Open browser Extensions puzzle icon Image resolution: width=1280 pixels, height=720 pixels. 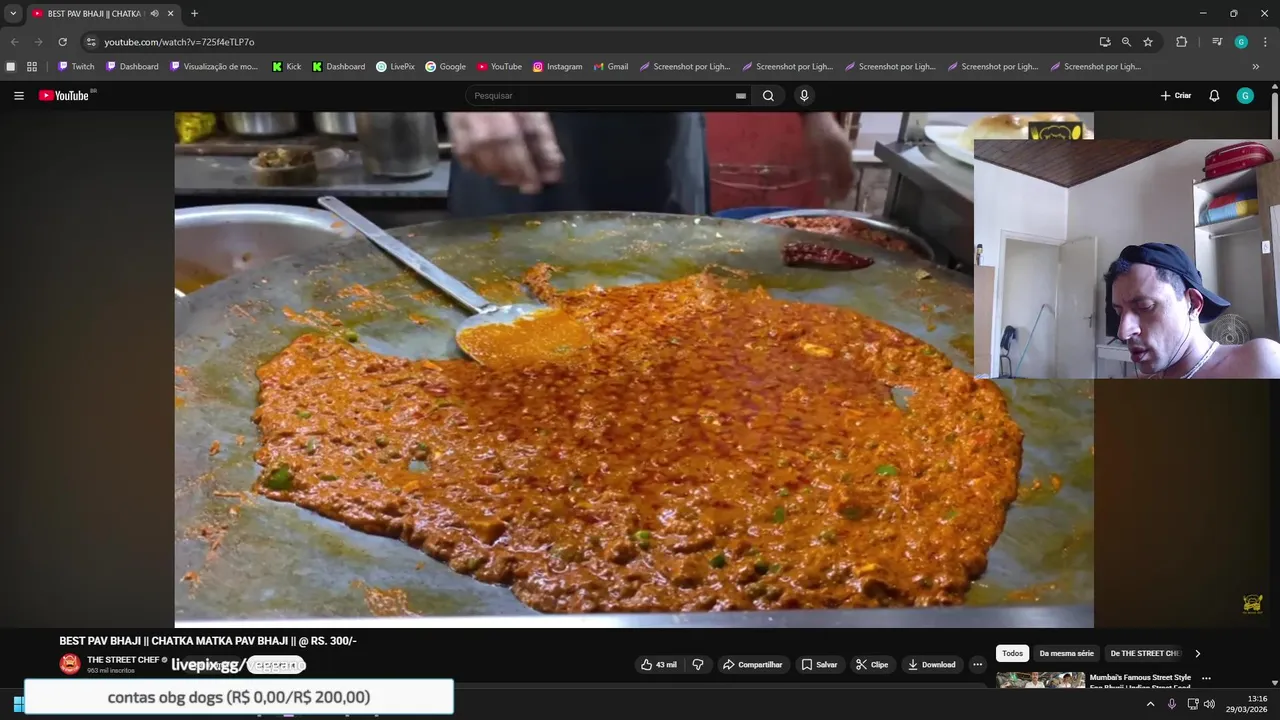[1181, 42]
